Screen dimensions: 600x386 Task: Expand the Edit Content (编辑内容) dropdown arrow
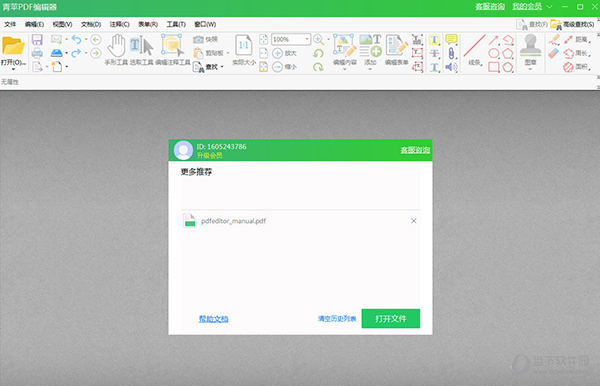click(x=344, y=69)
